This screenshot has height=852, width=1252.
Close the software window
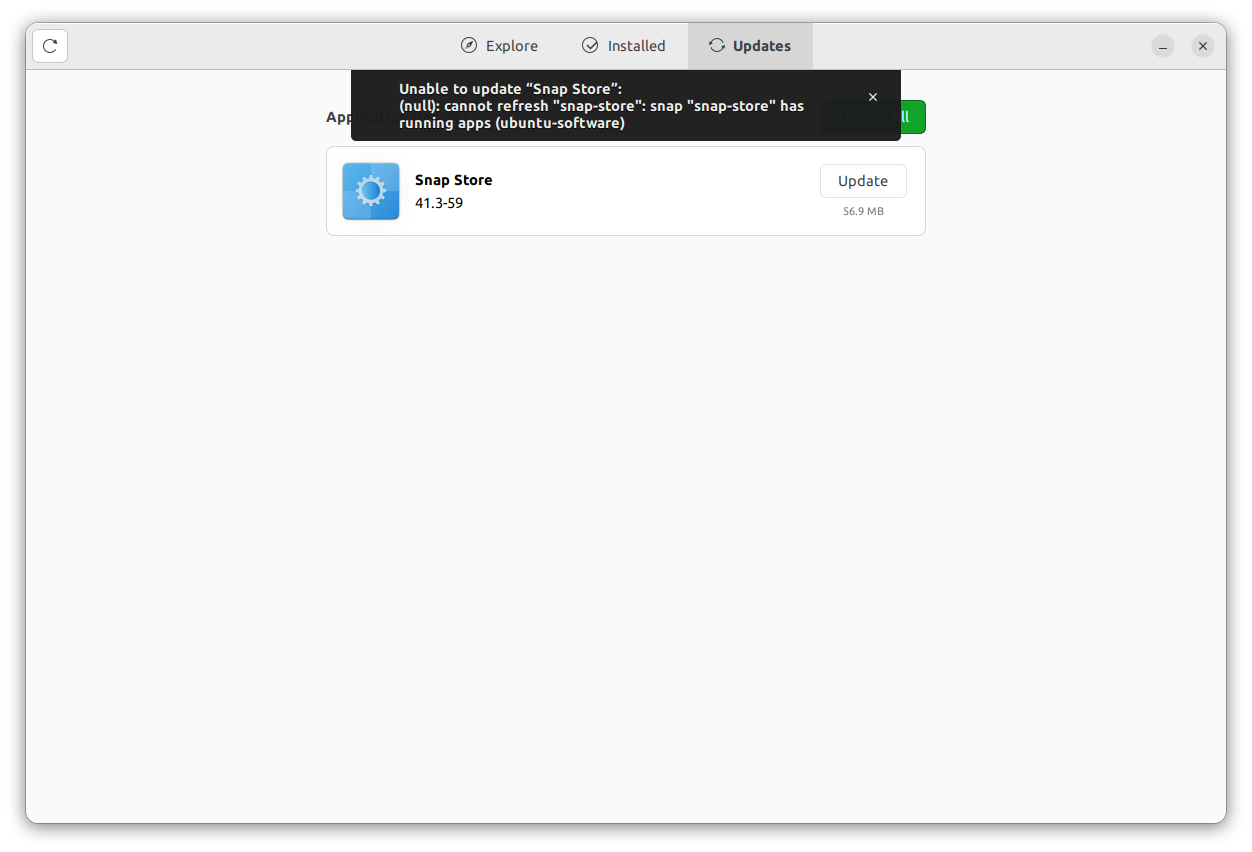coord(1203,46)
